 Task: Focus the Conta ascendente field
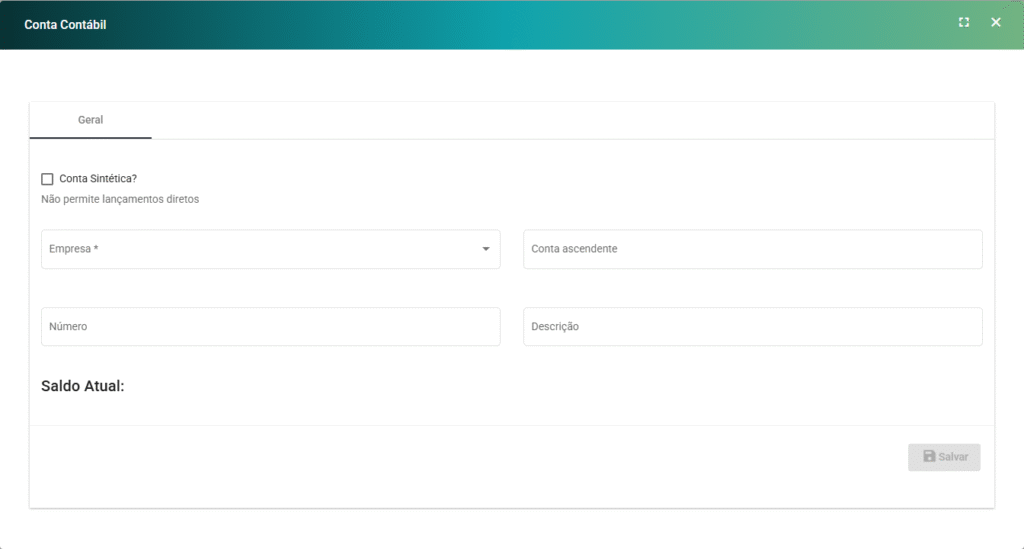(x=752, y=249)
